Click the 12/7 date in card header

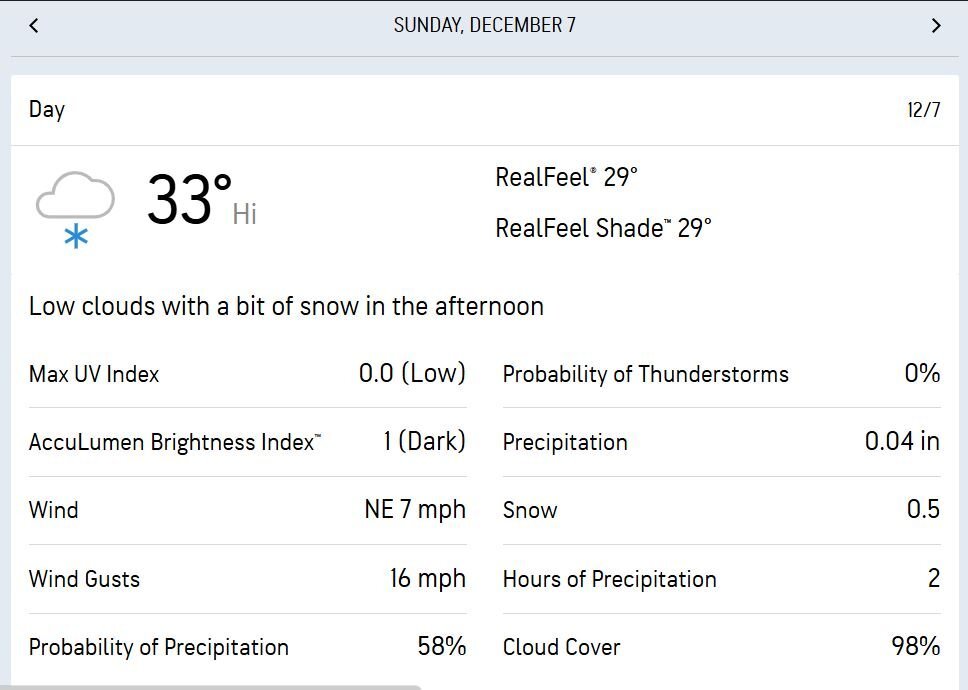pyautogui.click(x=923, y=110)
